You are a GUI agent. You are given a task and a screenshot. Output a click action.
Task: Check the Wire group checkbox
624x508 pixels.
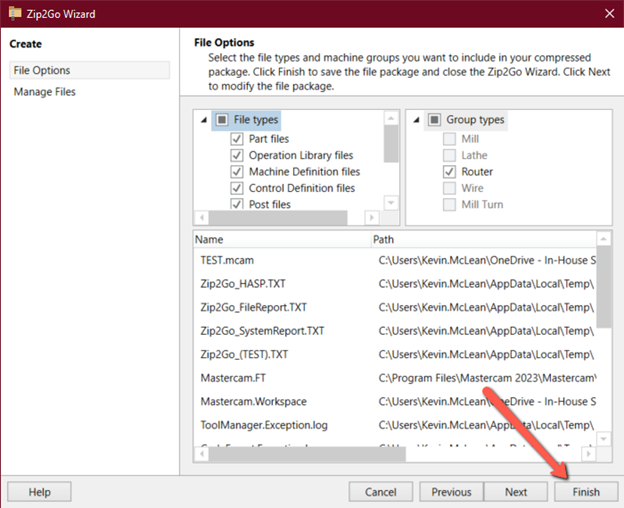(449, 188)
